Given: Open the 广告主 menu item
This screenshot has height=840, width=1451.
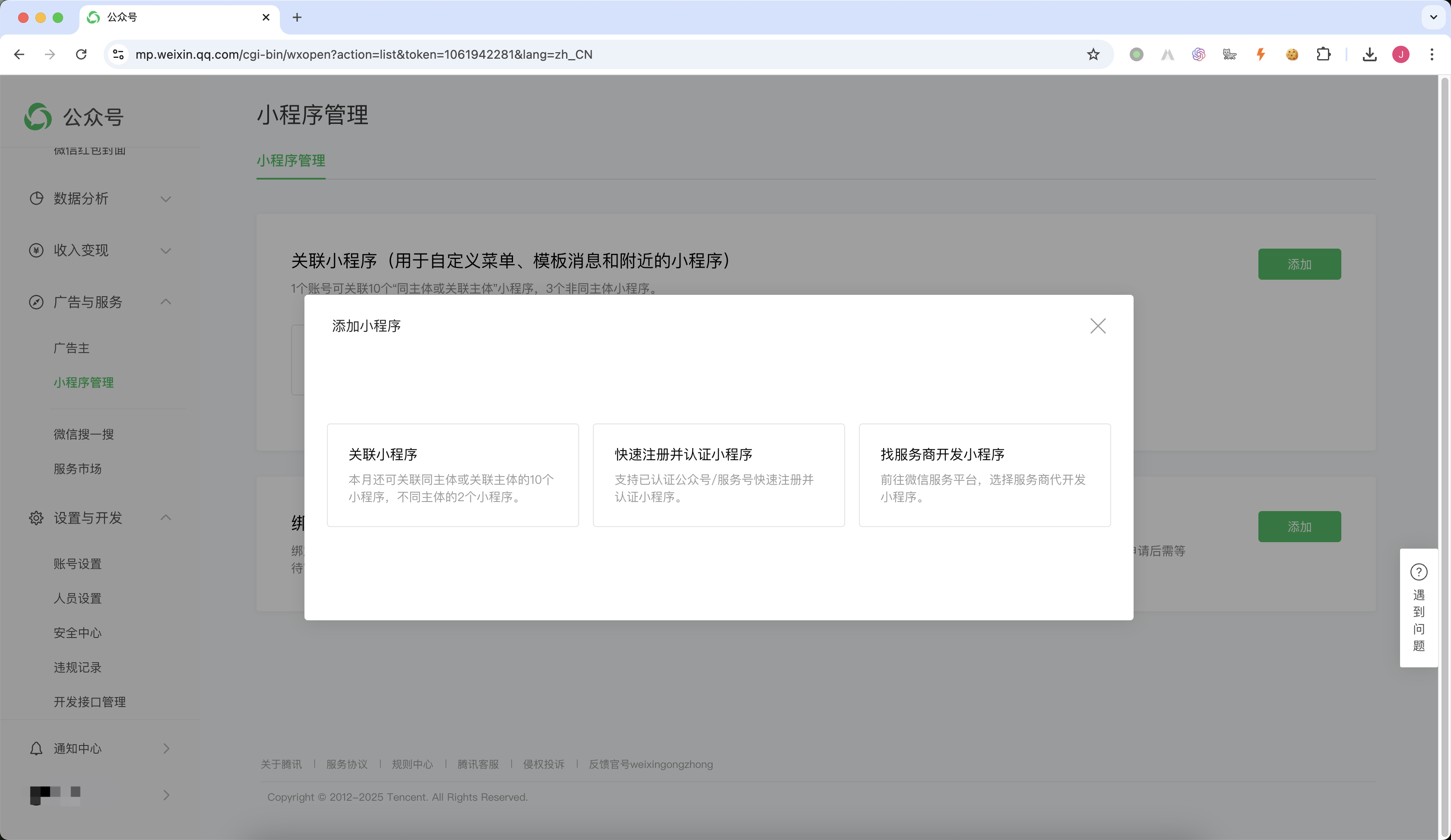Looking at the screenshot, I should click(x=71, y=348).
